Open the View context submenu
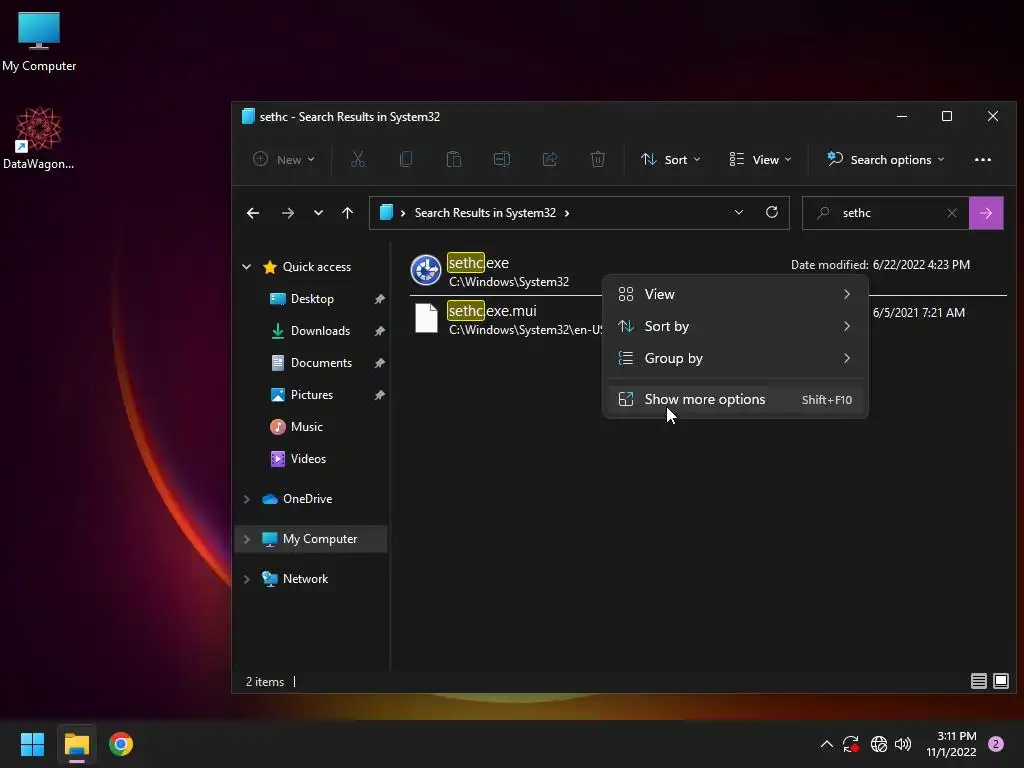 735,294
